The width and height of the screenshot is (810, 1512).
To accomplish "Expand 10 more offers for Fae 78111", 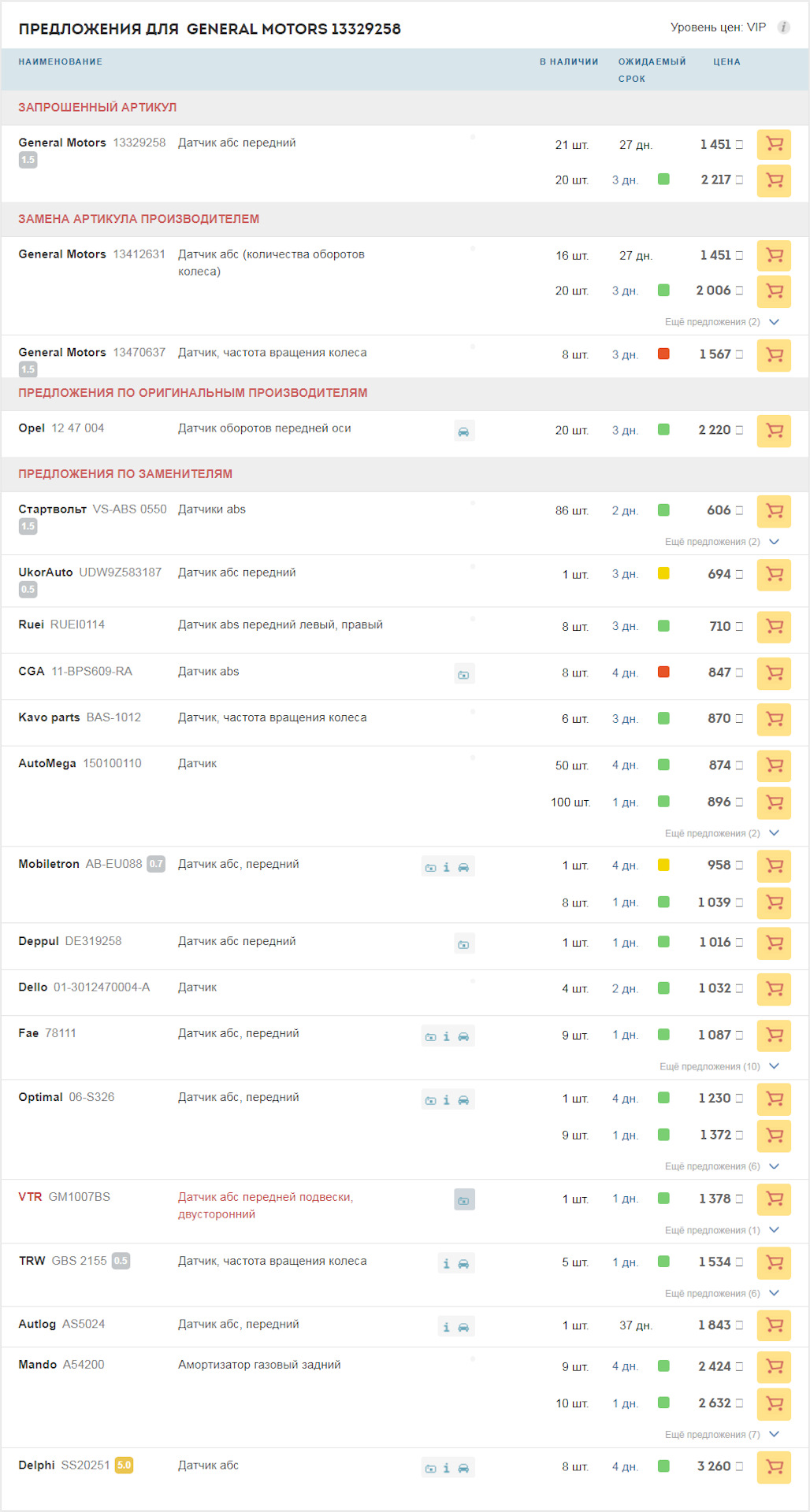I will [x=719, y=1066].
